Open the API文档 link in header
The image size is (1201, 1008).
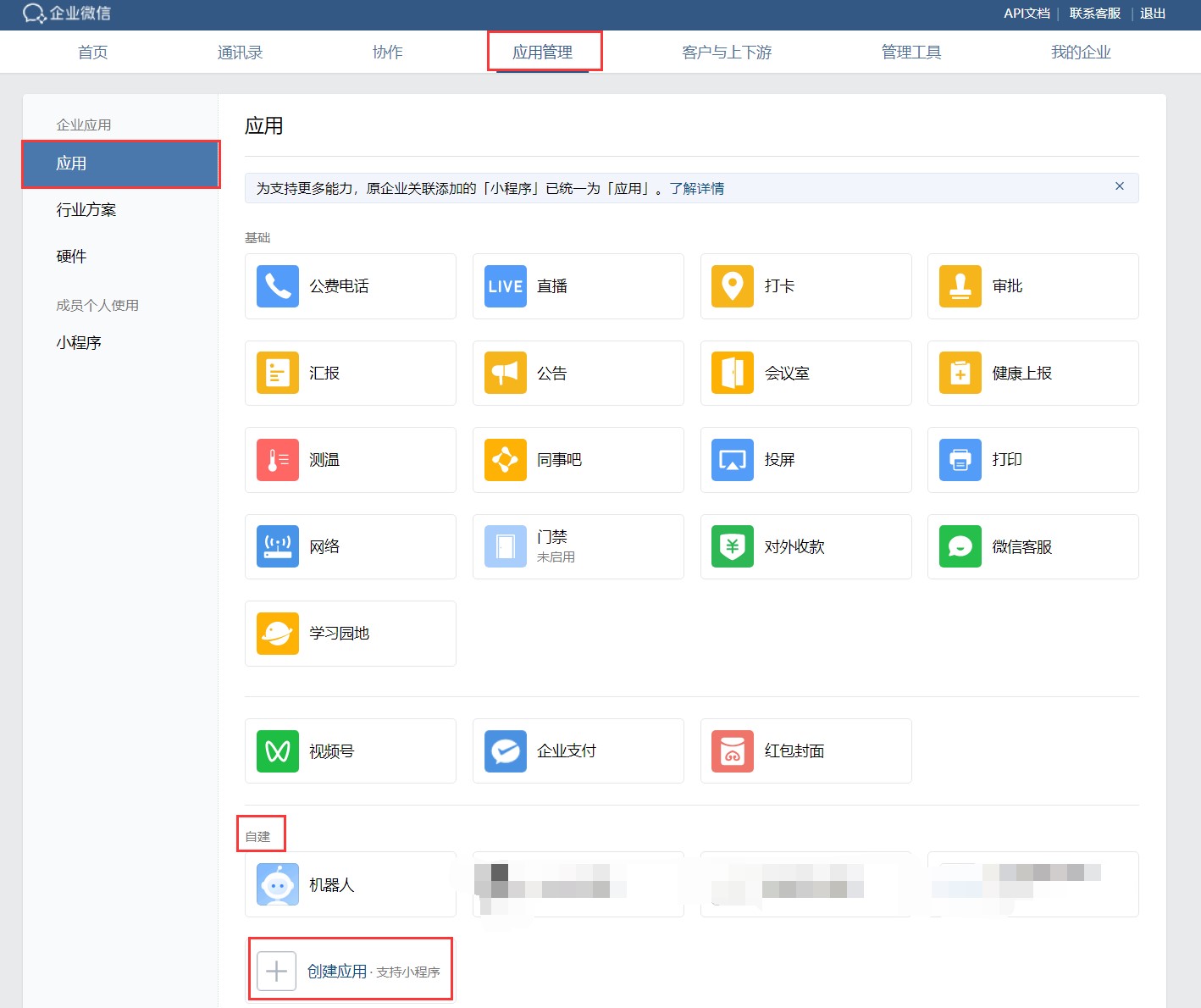coord(1027,14)
